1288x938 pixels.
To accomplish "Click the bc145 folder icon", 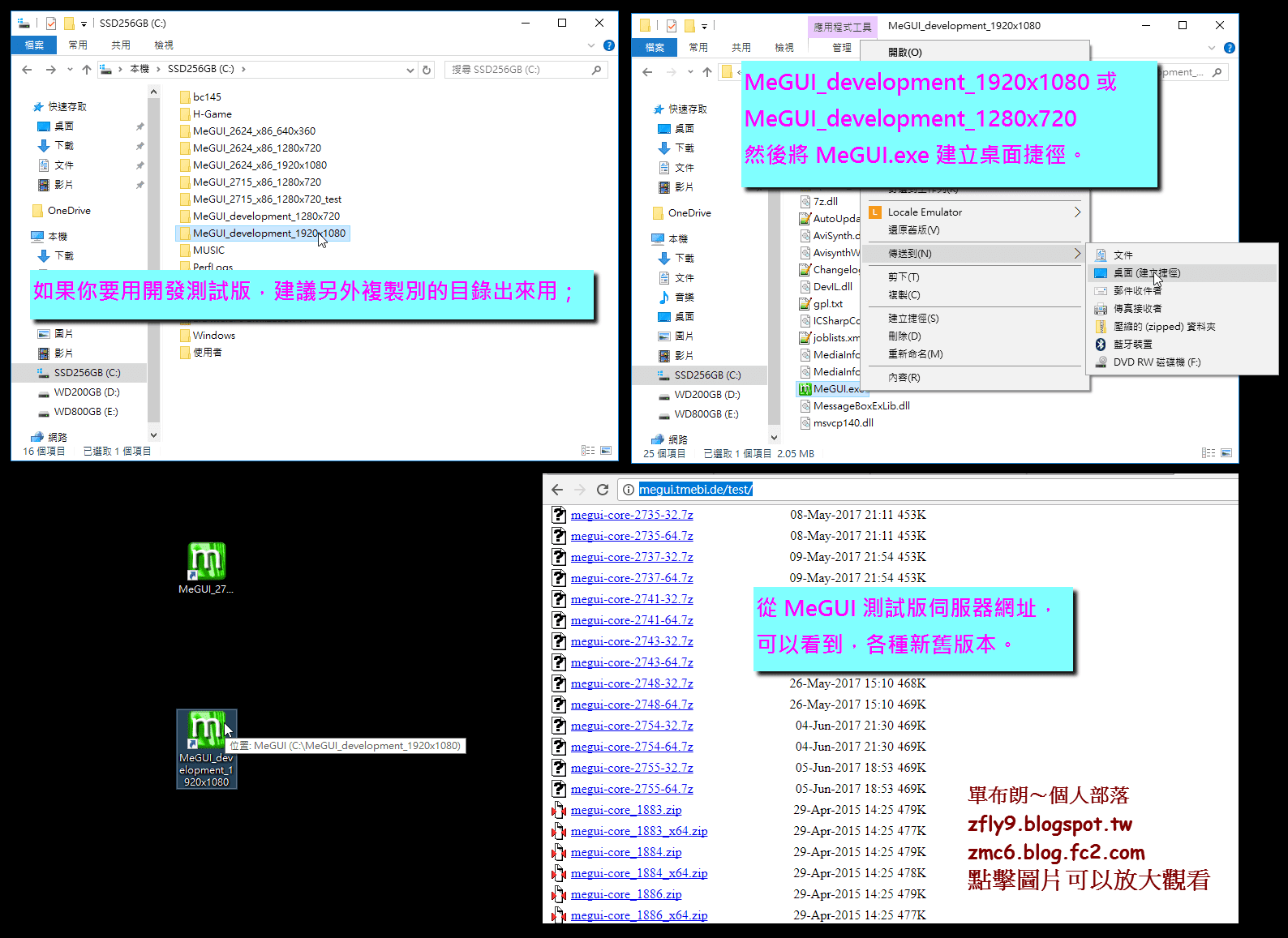I will [185, 97].
